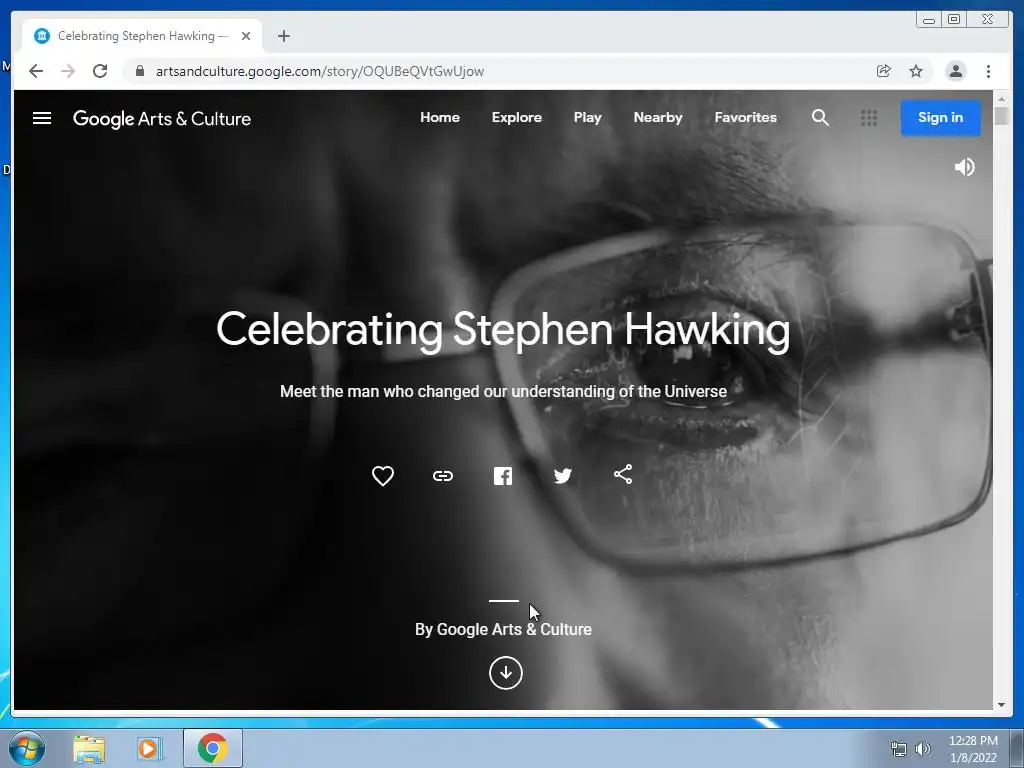Click the padlock site info icon
This screenshot has height=768, width=1024.
(140, 71)
